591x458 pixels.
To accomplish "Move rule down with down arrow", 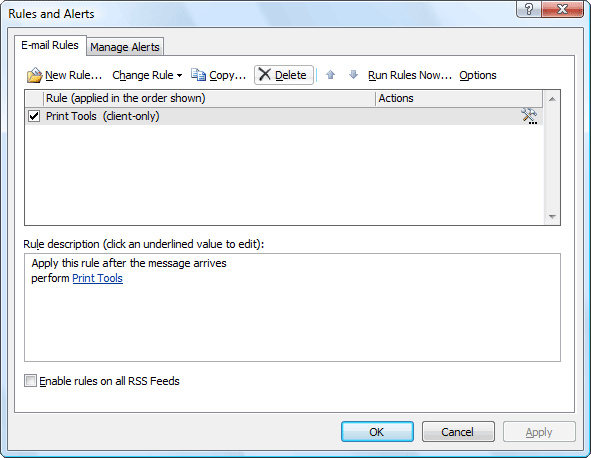I will (353, 75).
